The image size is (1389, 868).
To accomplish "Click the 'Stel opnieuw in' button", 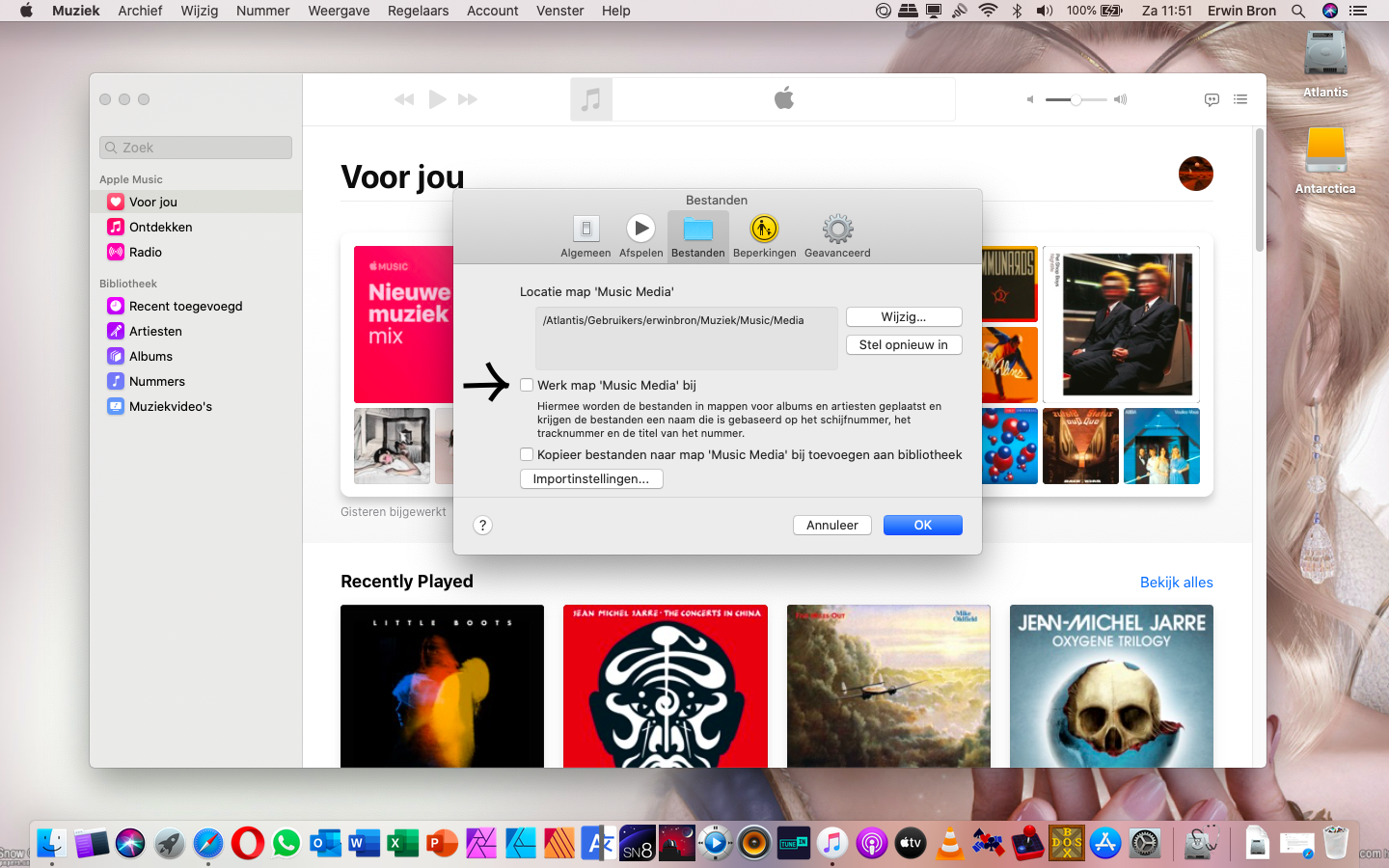I will (x=904, y=344).
